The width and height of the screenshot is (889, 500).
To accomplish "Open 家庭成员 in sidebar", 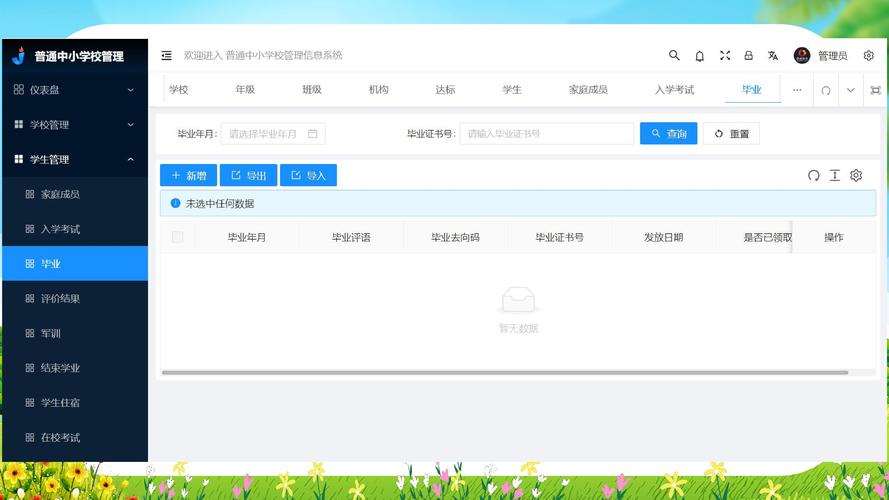I will (75, 194).
